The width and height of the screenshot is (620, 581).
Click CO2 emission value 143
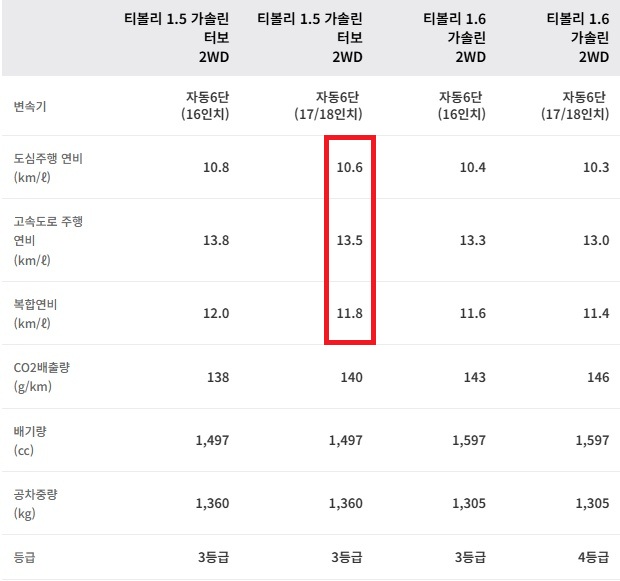(x=474, y=377)
